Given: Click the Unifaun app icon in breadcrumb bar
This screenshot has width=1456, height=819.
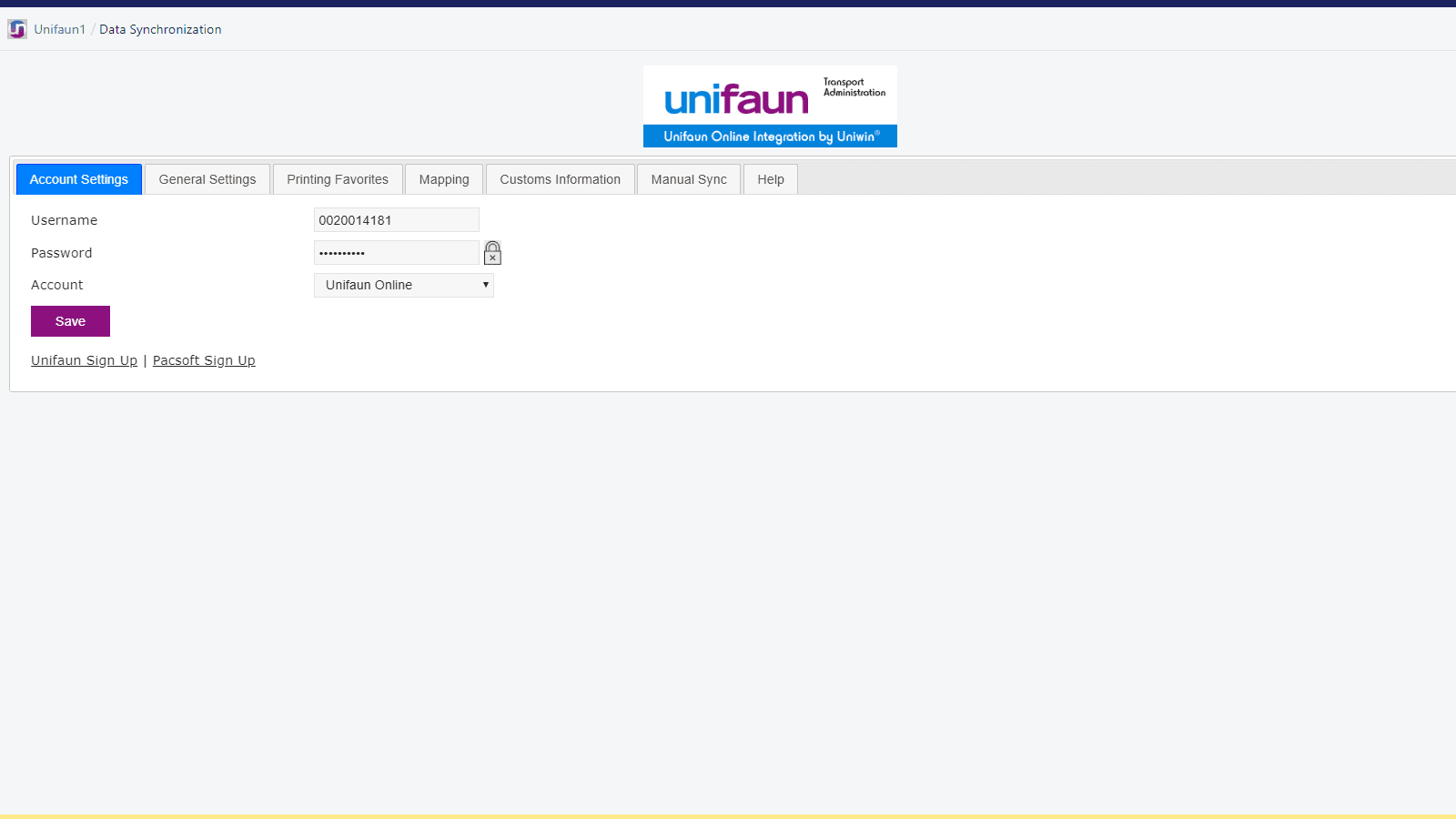Looking at the screenshot, I should [16, 28].
